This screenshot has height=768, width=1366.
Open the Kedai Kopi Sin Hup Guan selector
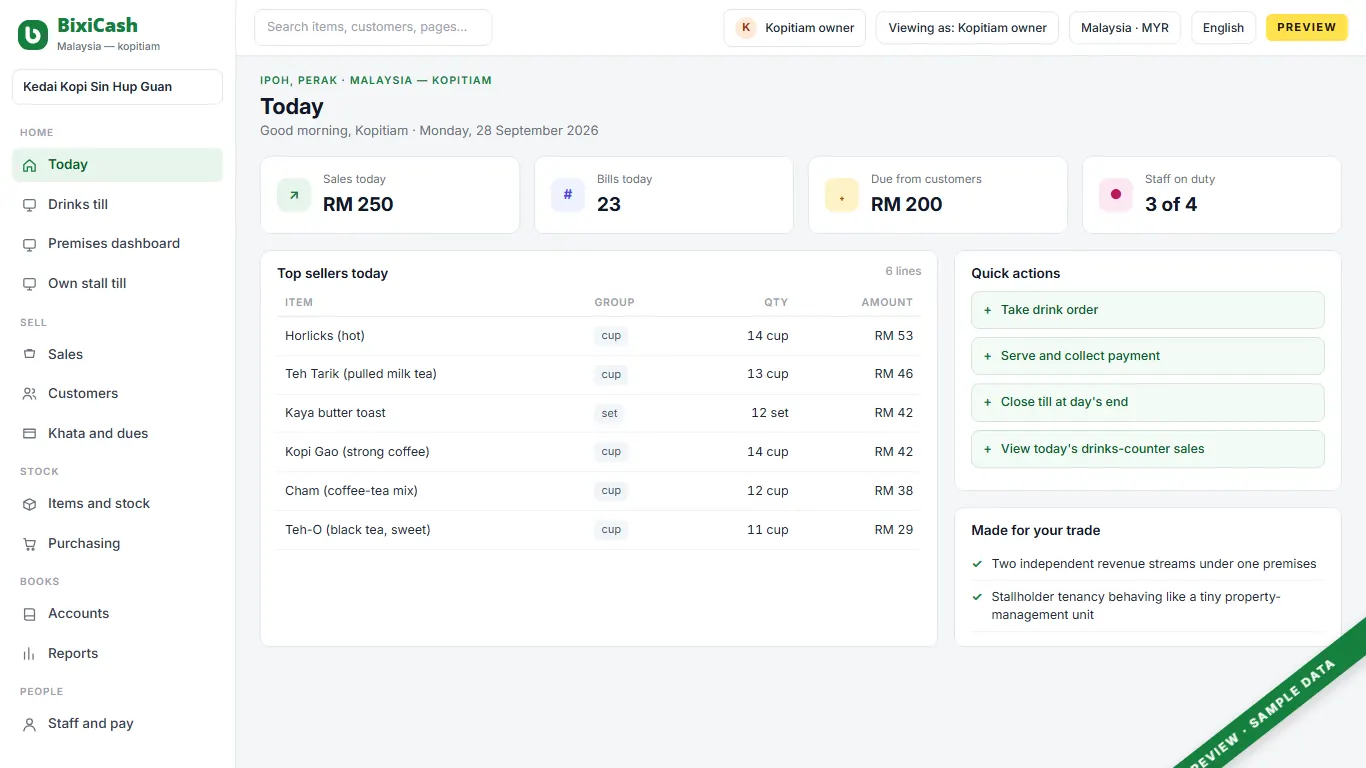(x=117, y=87)
